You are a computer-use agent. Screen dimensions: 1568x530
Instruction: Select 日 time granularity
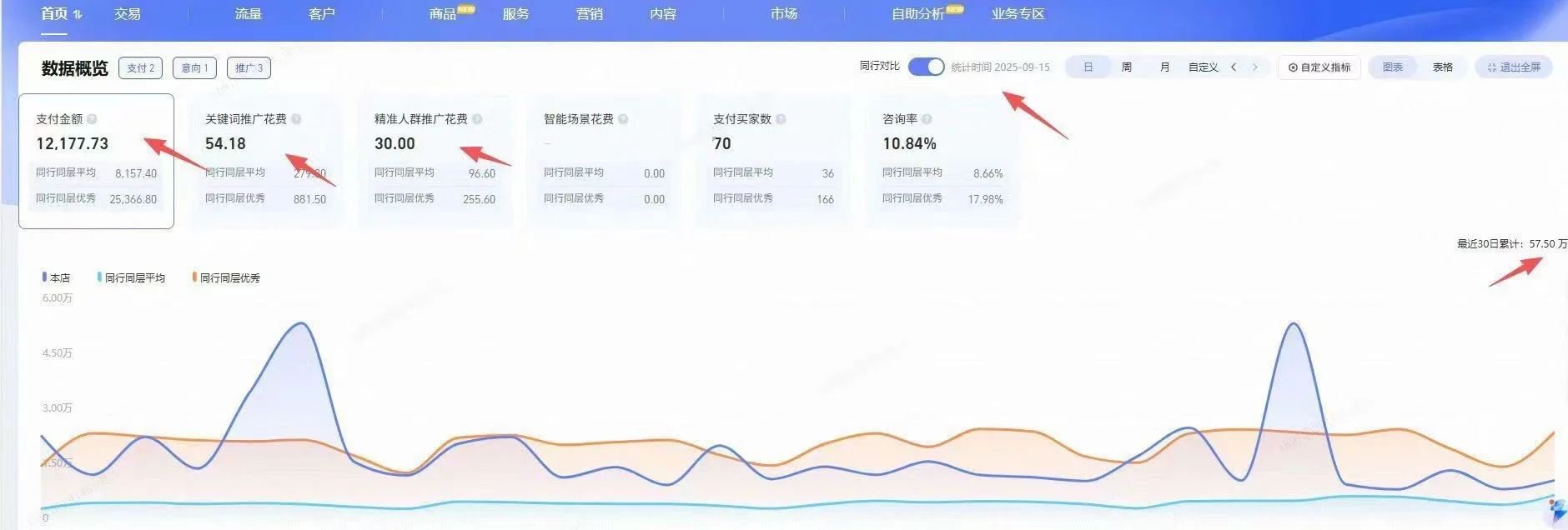(x=1088, y=67)
